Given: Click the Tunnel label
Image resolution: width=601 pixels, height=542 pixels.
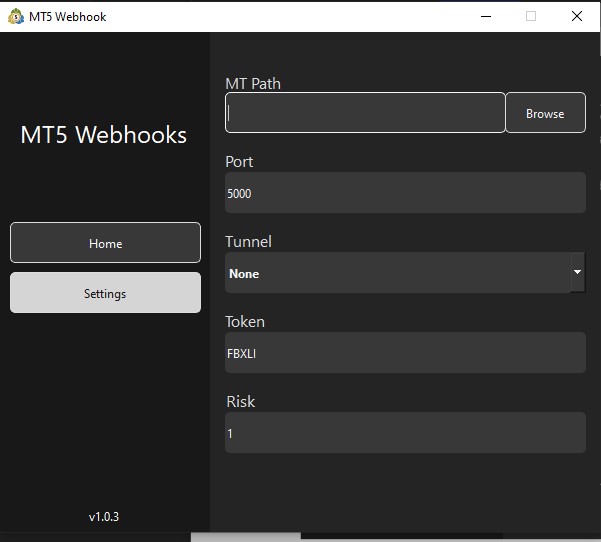Looking at the screenshot, I should coord(248,242).
